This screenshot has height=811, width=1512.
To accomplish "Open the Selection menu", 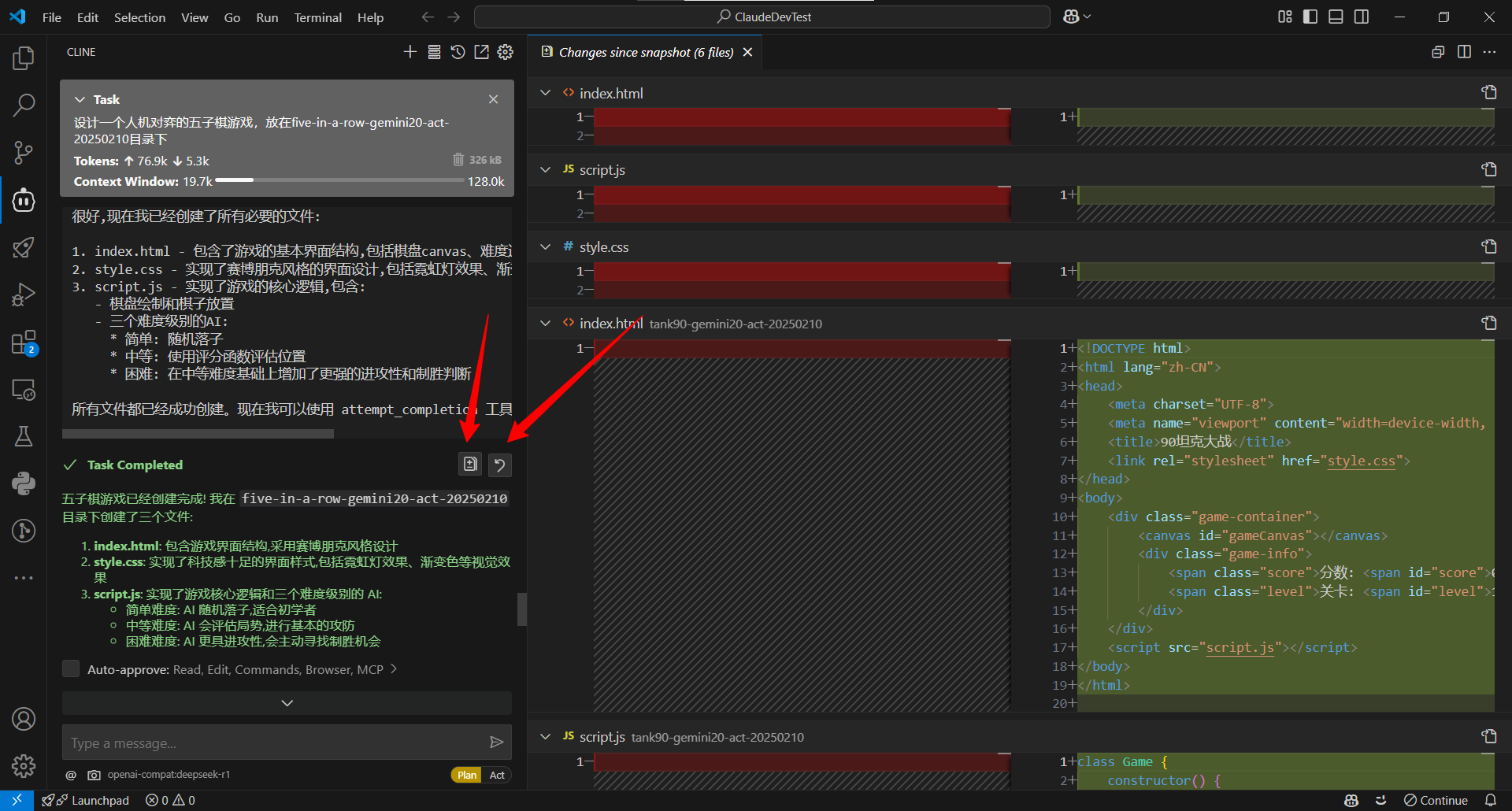I will (x=139, y=17).
